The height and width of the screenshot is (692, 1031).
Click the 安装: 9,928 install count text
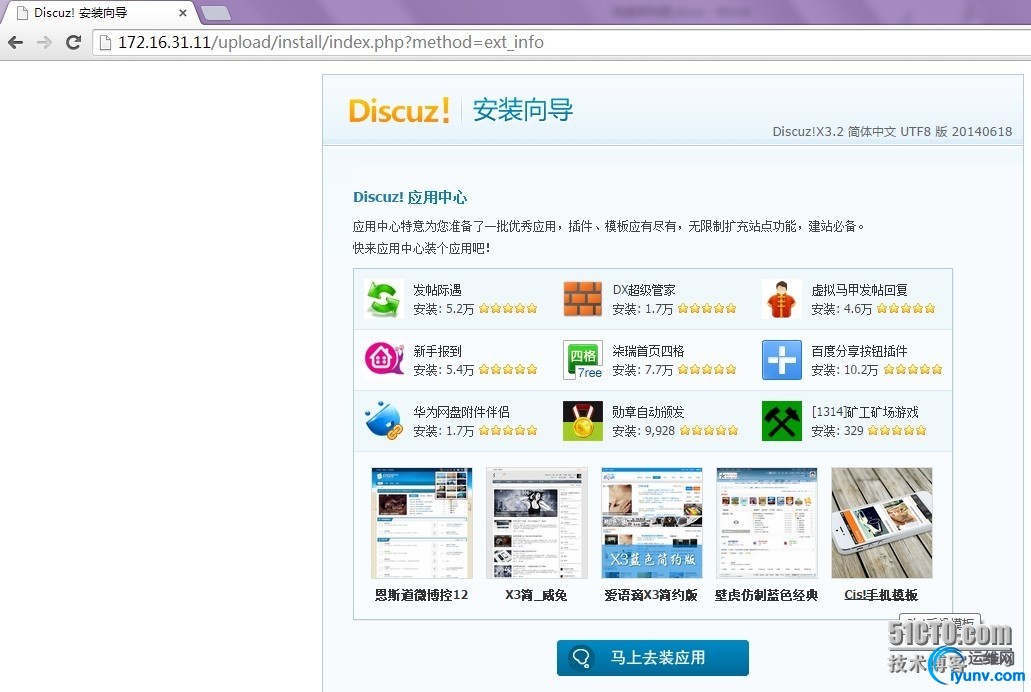pyautogui.click(x=644, y=431)
